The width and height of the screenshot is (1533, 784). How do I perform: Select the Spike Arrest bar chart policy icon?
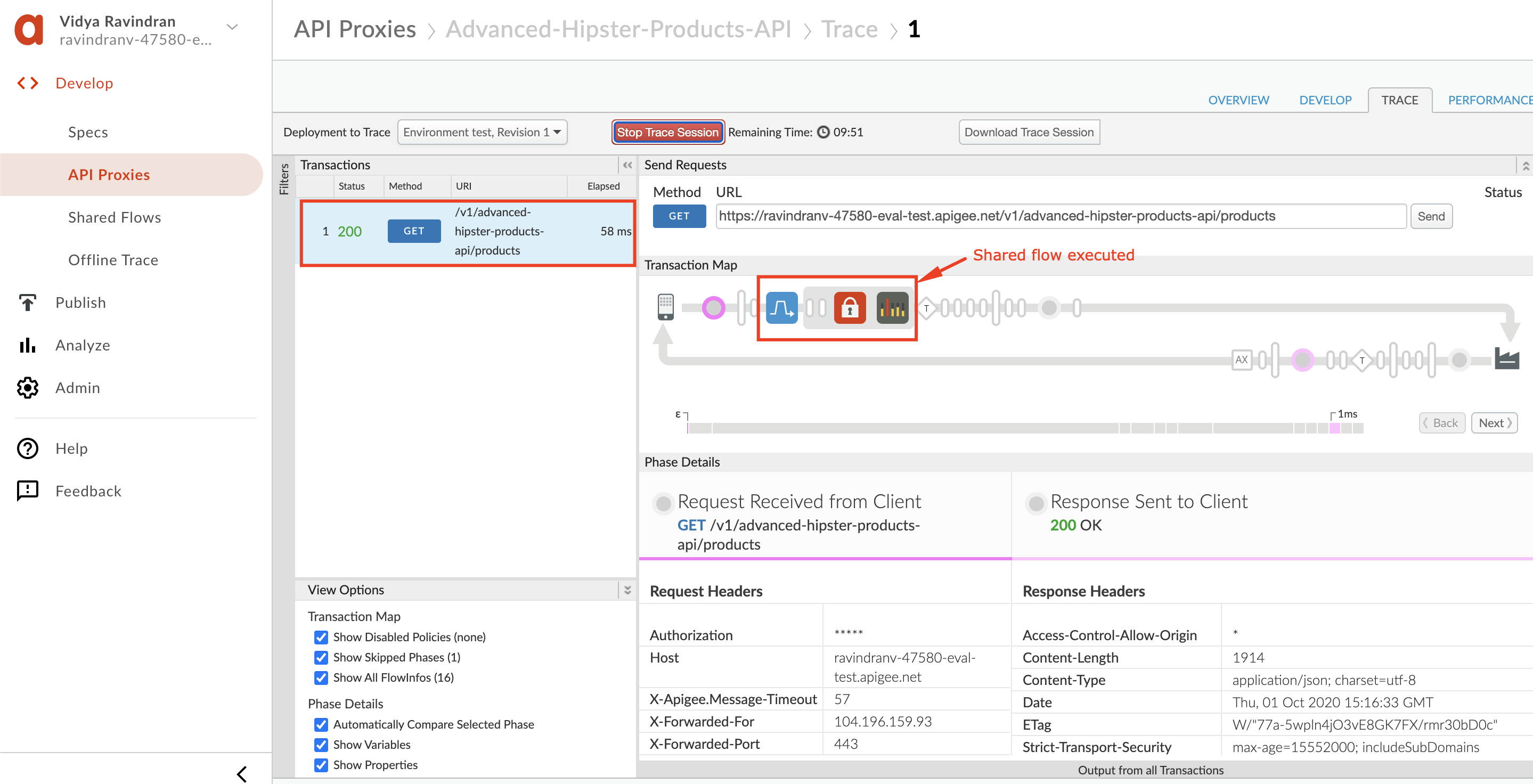click(x=892, y=307)
